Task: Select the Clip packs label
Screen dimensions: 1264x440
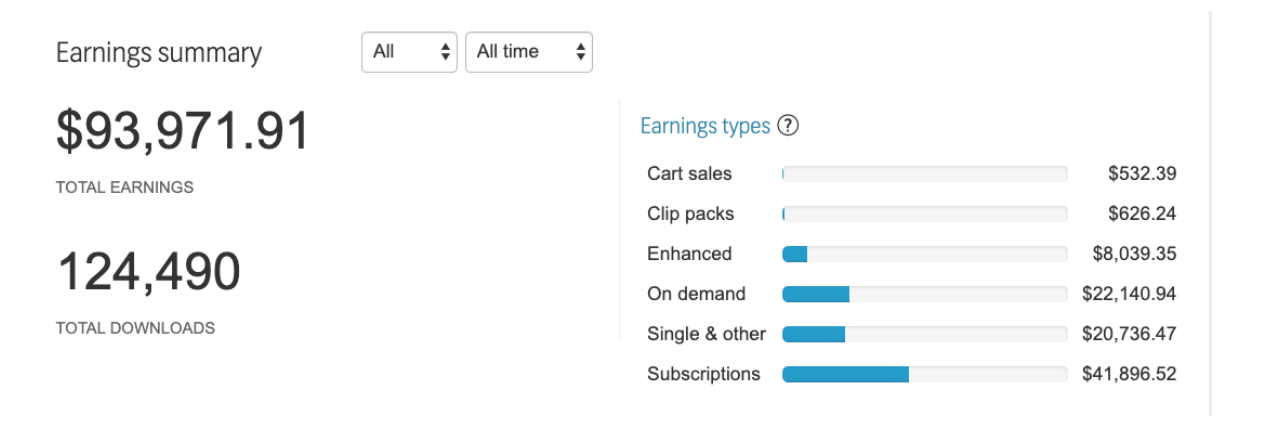Action: (x=690, y=214)
